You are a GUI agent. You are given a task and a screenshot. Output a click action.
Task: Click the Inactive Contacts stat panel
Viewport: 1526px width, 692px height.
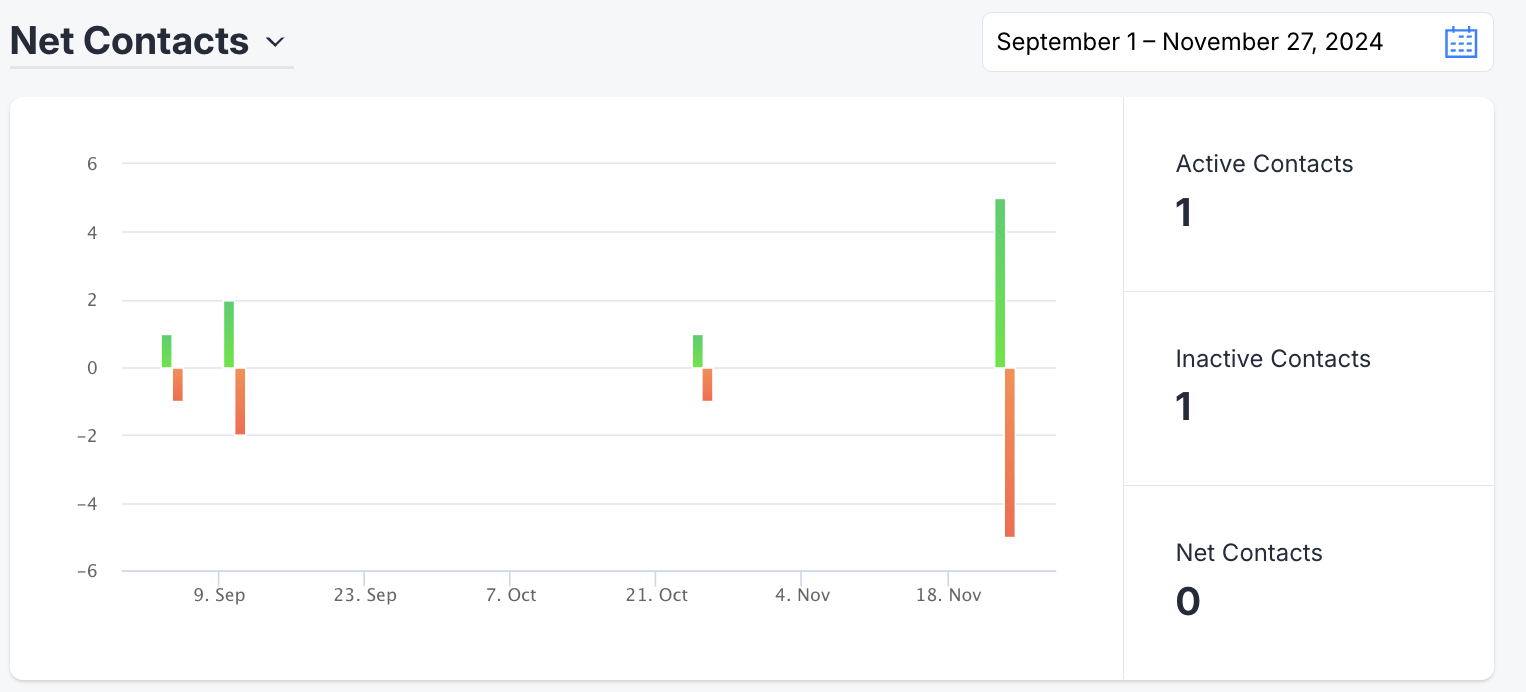(x=1309, y=389)
